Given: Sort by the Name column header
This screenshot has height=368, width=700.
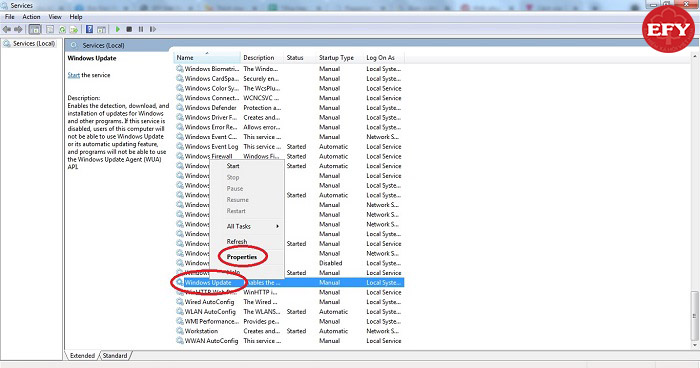Looking at the screenshot, I should click(207, 58).
